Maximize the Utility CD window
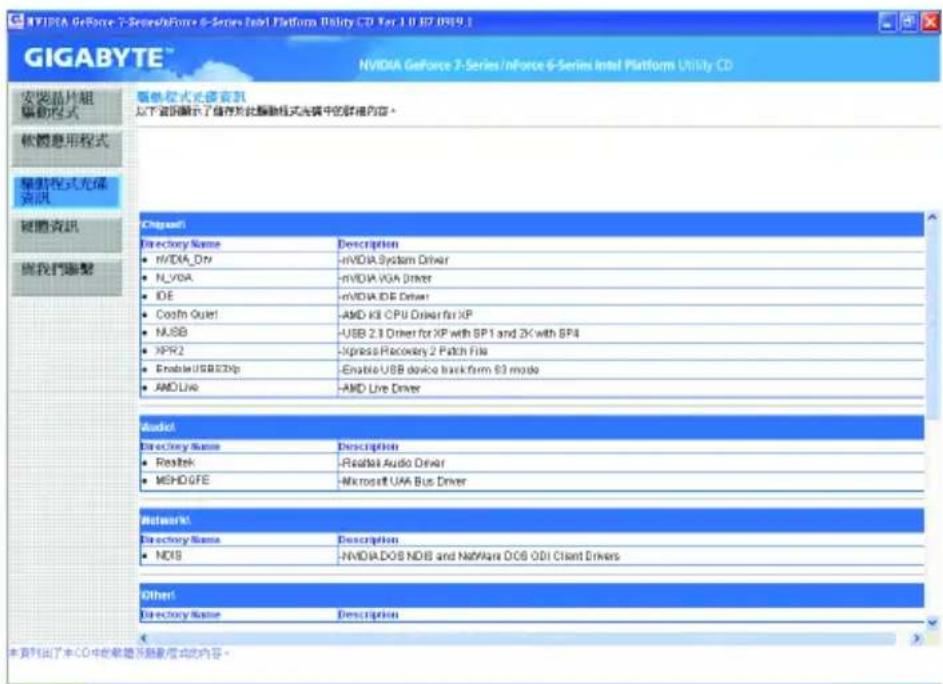 click(x=909, y=23)
